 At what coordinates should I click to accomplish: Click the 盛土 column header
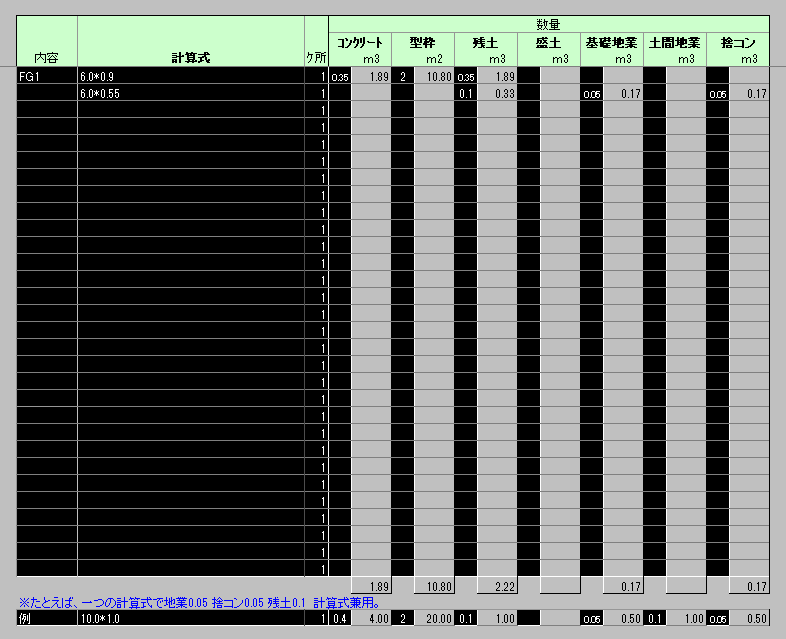548,43
